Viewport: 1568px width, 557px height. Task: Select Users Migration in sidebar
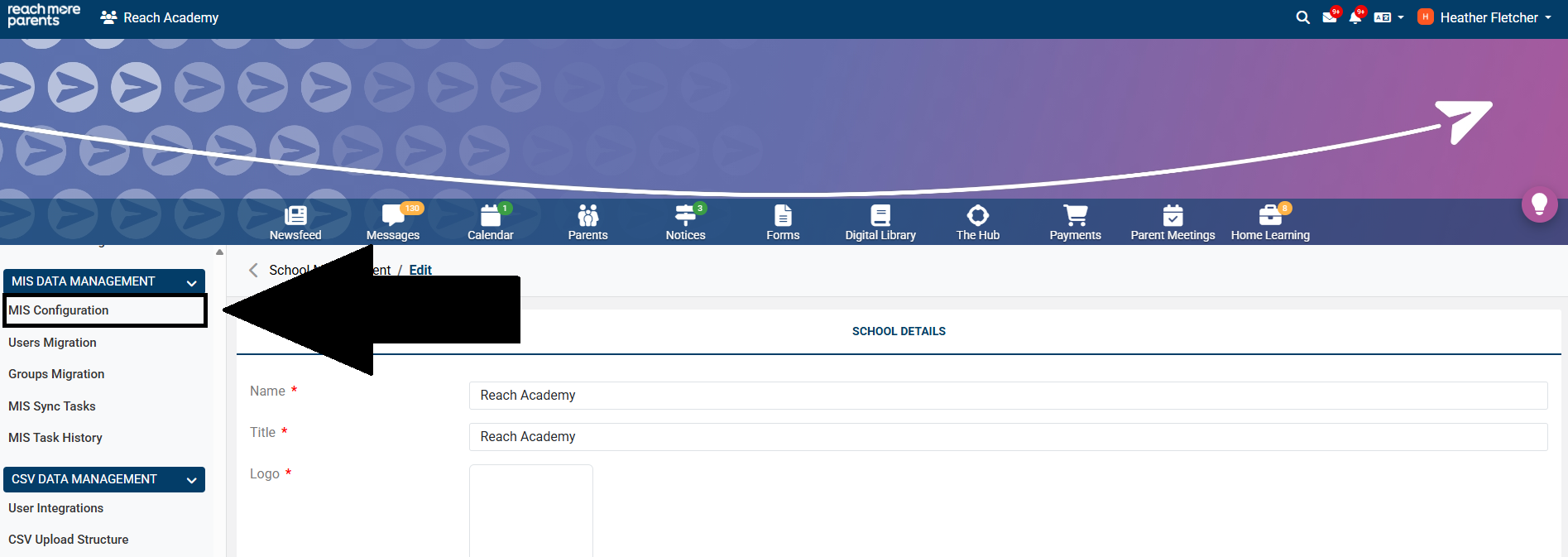click(52, 343)
